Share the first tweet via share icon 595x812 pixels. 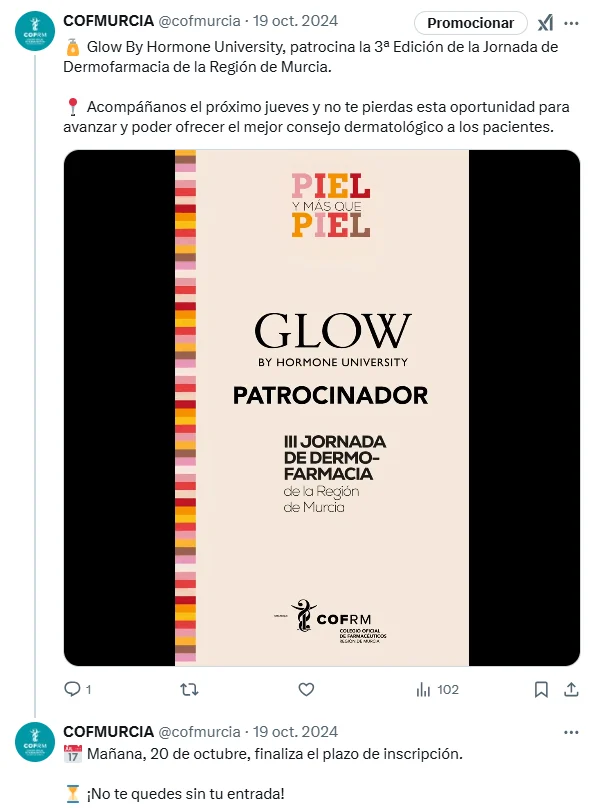[x=571, y=689]
